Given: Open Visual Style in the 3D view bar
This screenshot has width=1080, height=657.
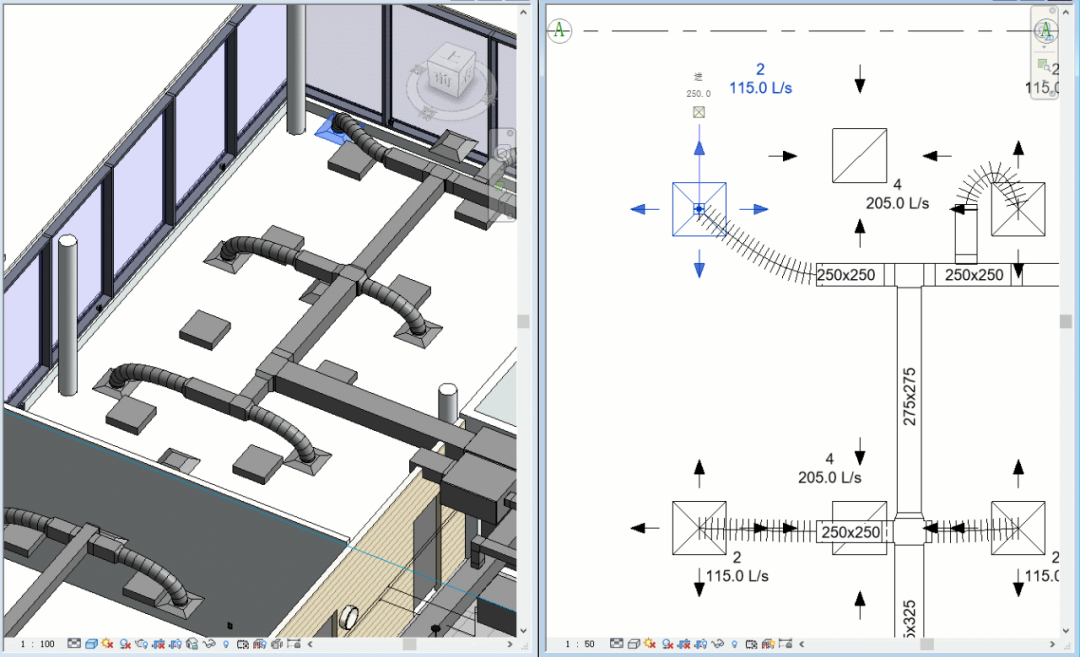Looking at the screenshot, I should click(91, 645).
